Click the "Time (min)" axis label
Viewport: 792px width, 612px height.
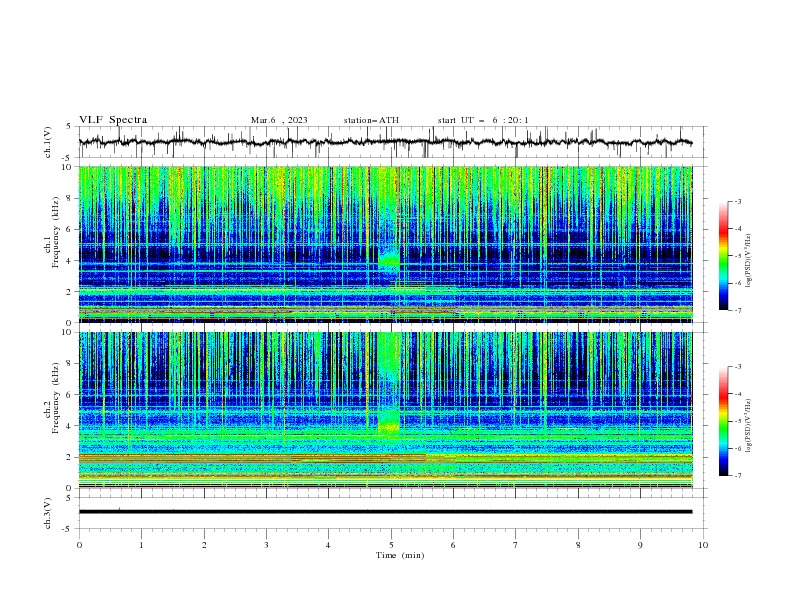click(x=400, y=555)
